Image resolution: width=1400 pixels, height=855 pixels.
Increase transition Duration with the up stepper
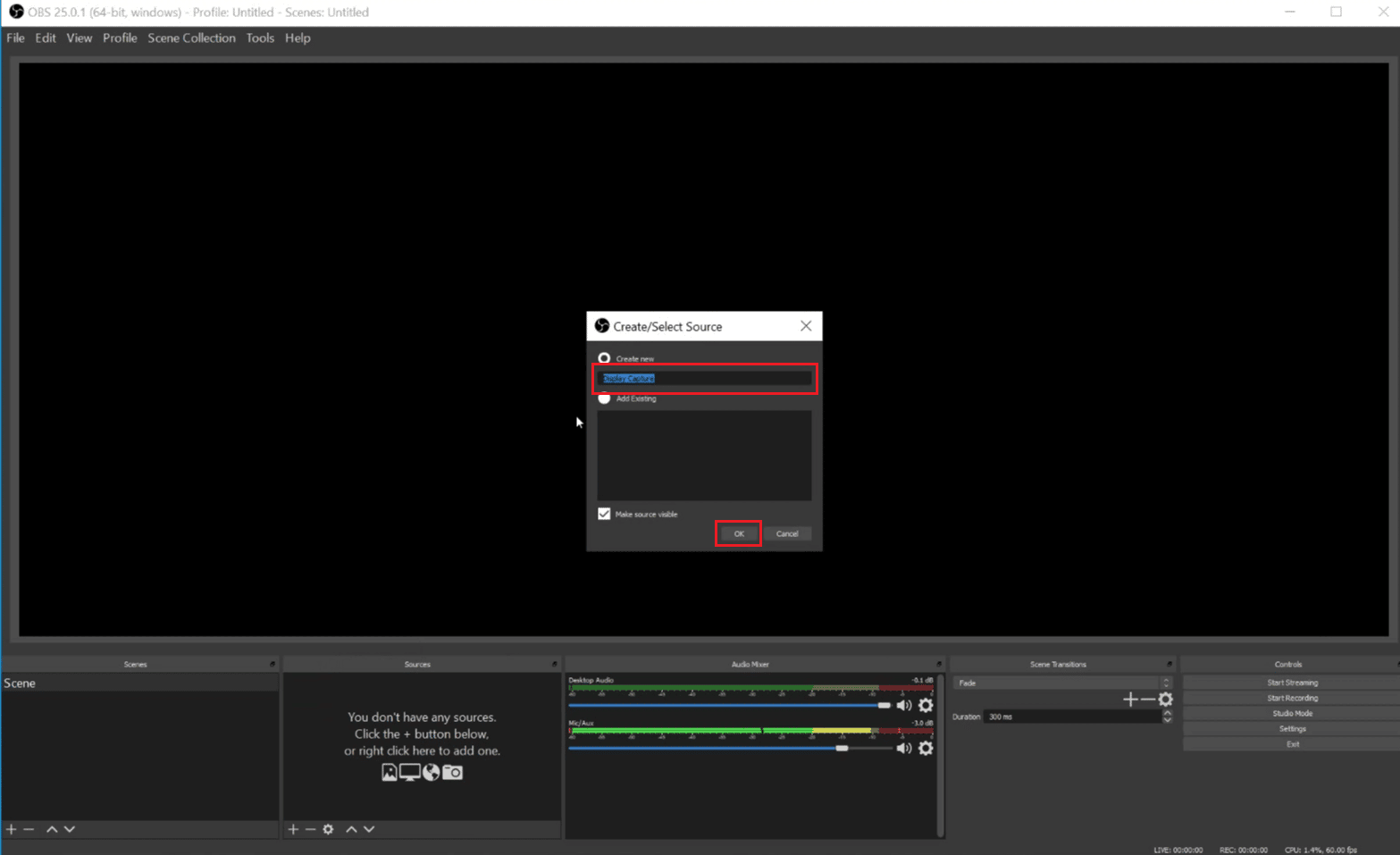[x=1167, y=712]
